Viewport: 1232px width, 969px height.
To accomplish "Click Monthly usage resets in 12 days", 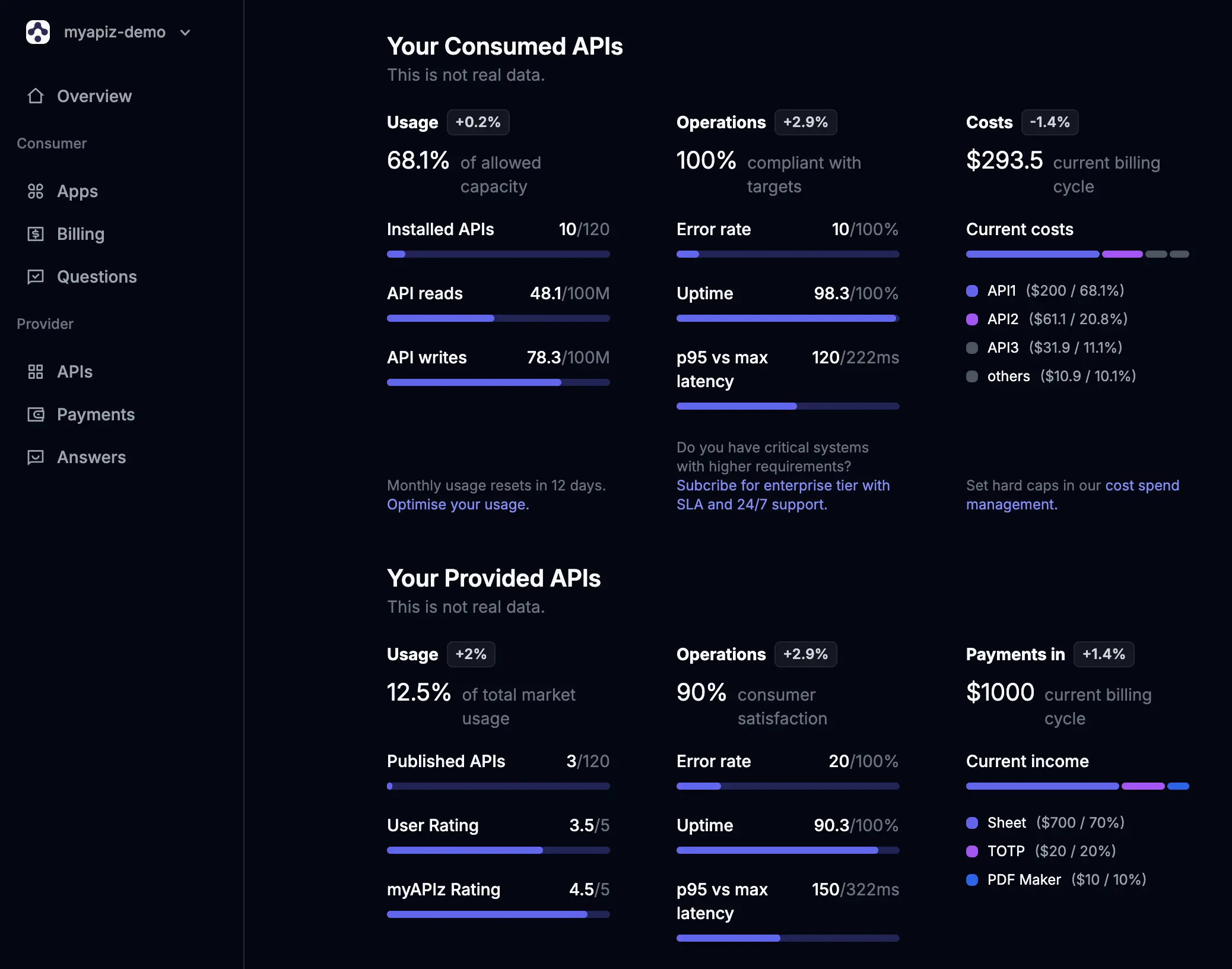I will (496, 485).
